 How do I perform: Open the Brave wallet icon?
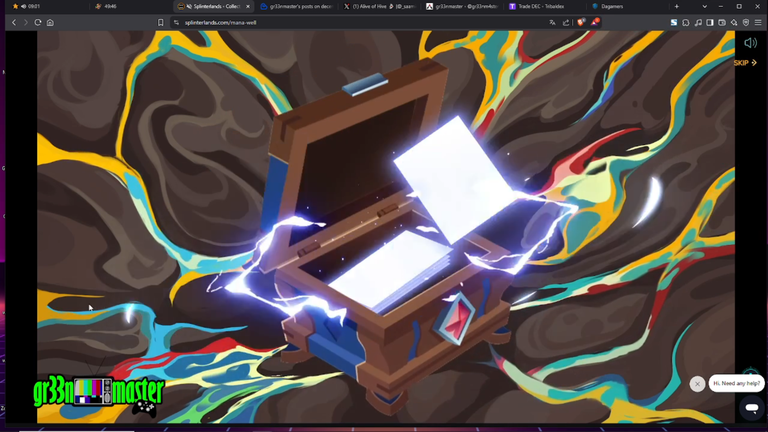coord(722,23)
